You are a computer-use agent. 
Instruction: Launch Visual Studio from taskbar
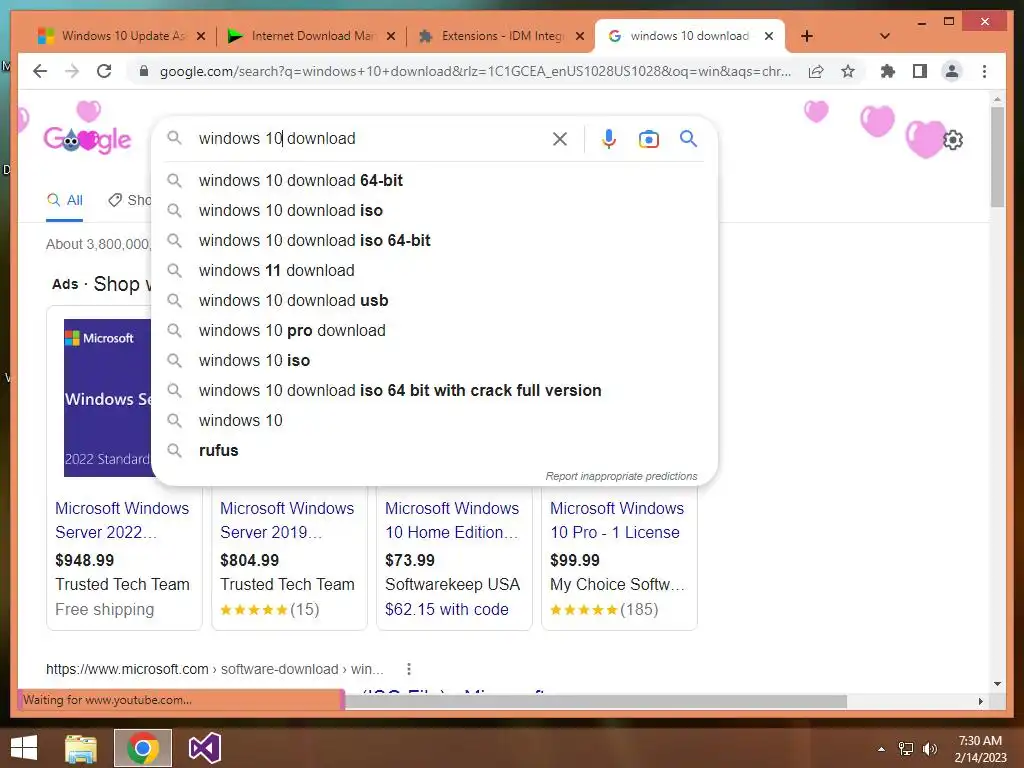pos(205,748)
